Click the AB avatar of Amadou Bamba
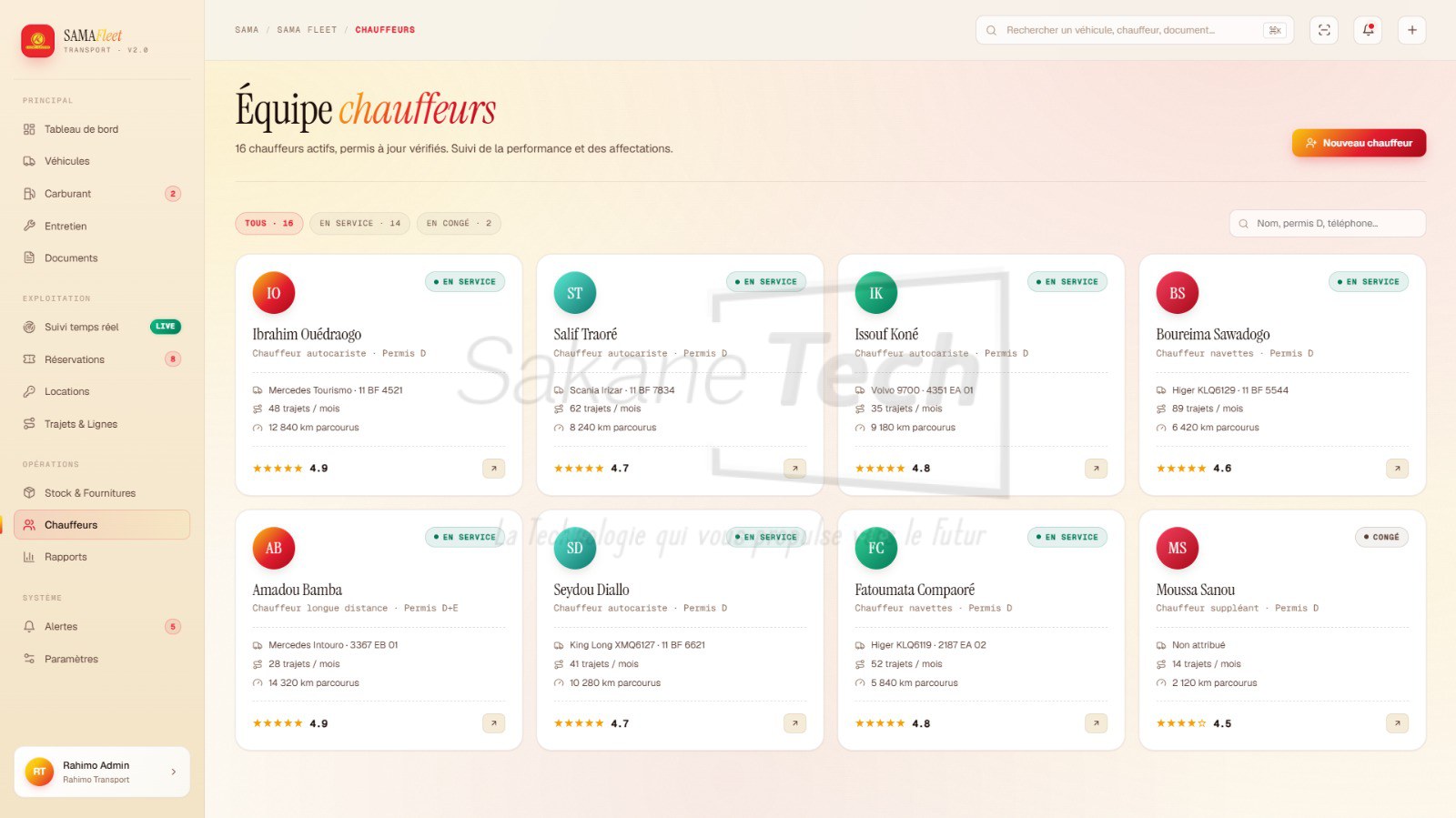Screen dimensions: 1456x818 click(x=273, y=548)
